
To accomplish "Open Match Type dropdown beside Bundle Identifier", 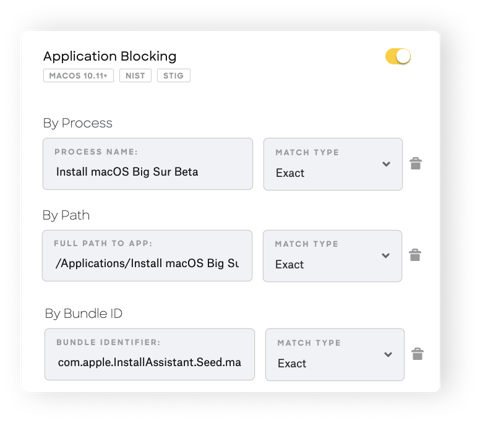I will pos(335,355).
